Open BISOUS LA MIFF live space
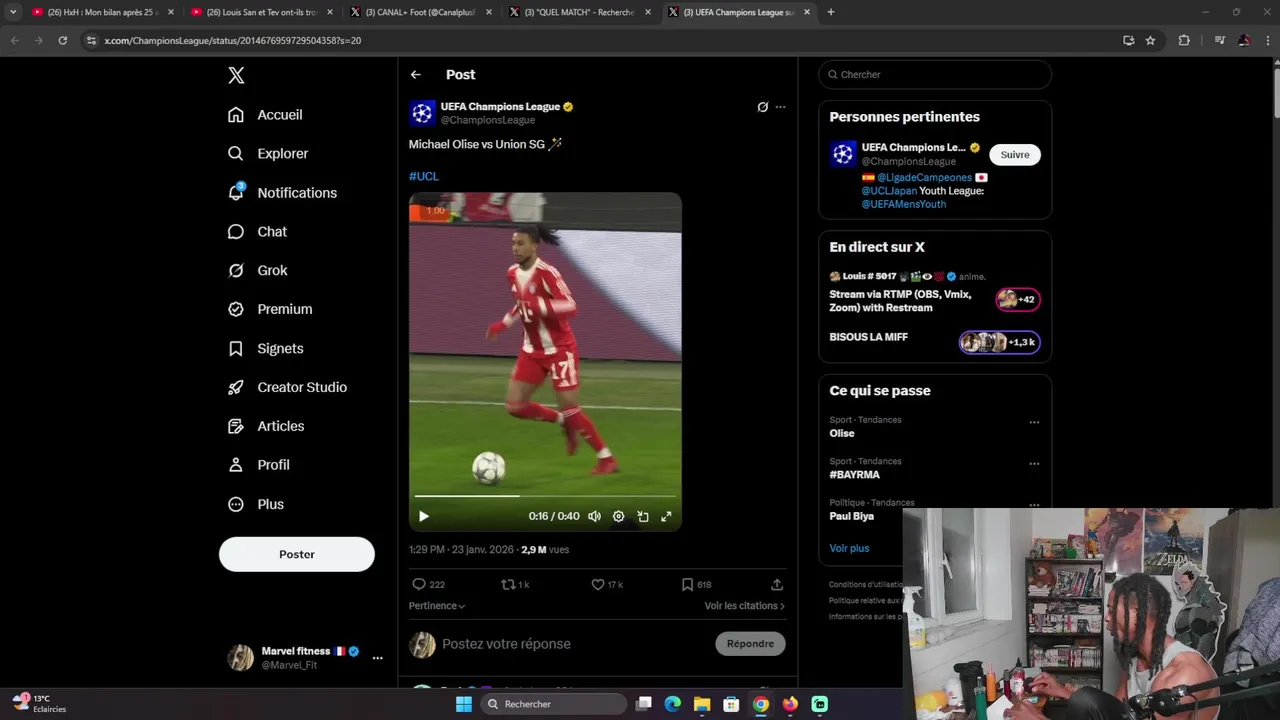 tap(935, 340)
